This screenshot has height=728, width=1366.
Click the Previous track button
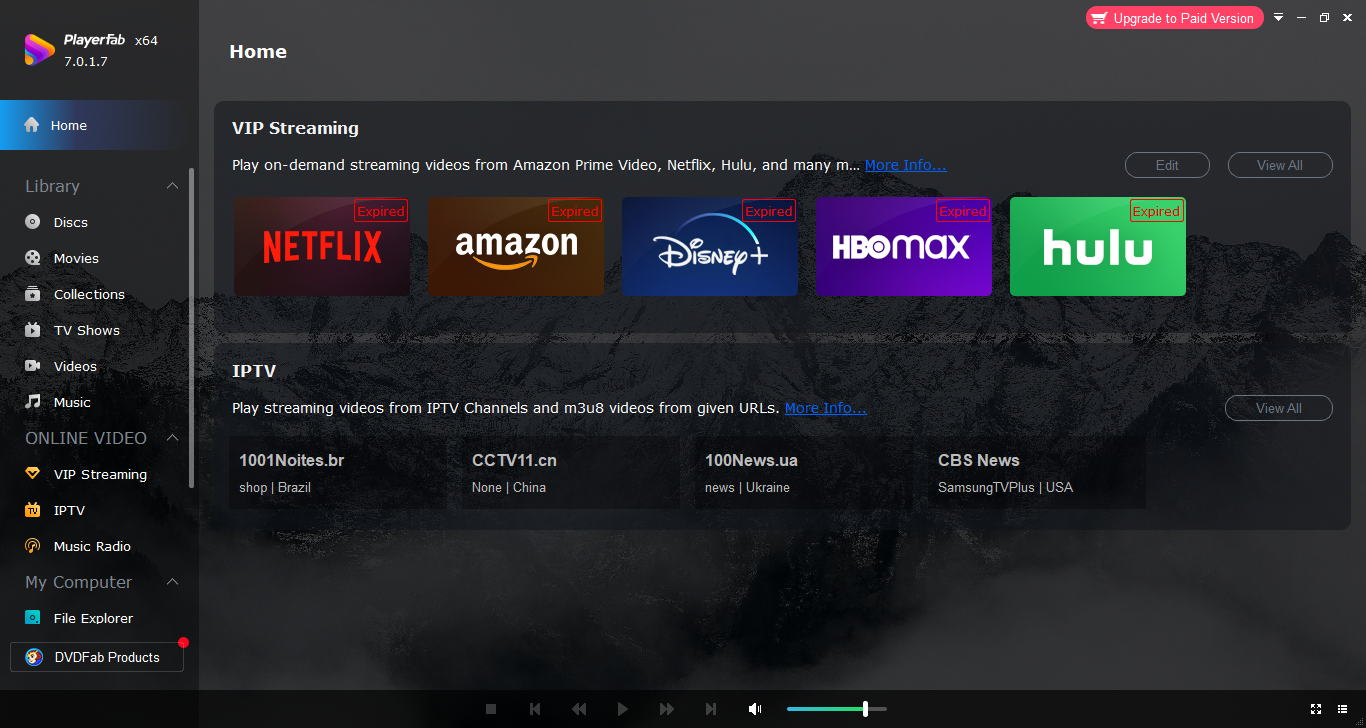535,709
